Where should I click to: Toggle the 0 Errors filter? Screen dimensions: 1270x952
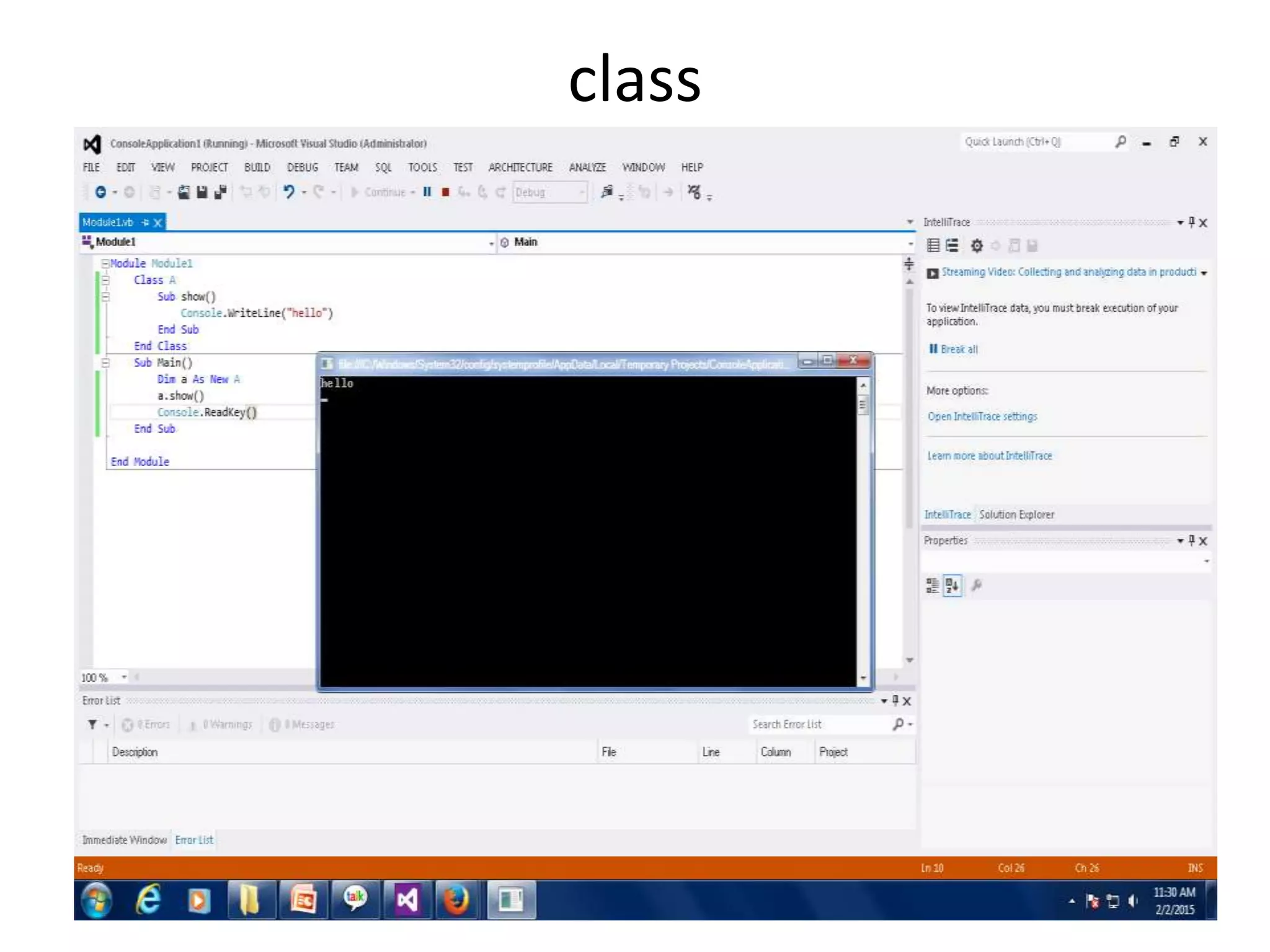tap(146, 725)
